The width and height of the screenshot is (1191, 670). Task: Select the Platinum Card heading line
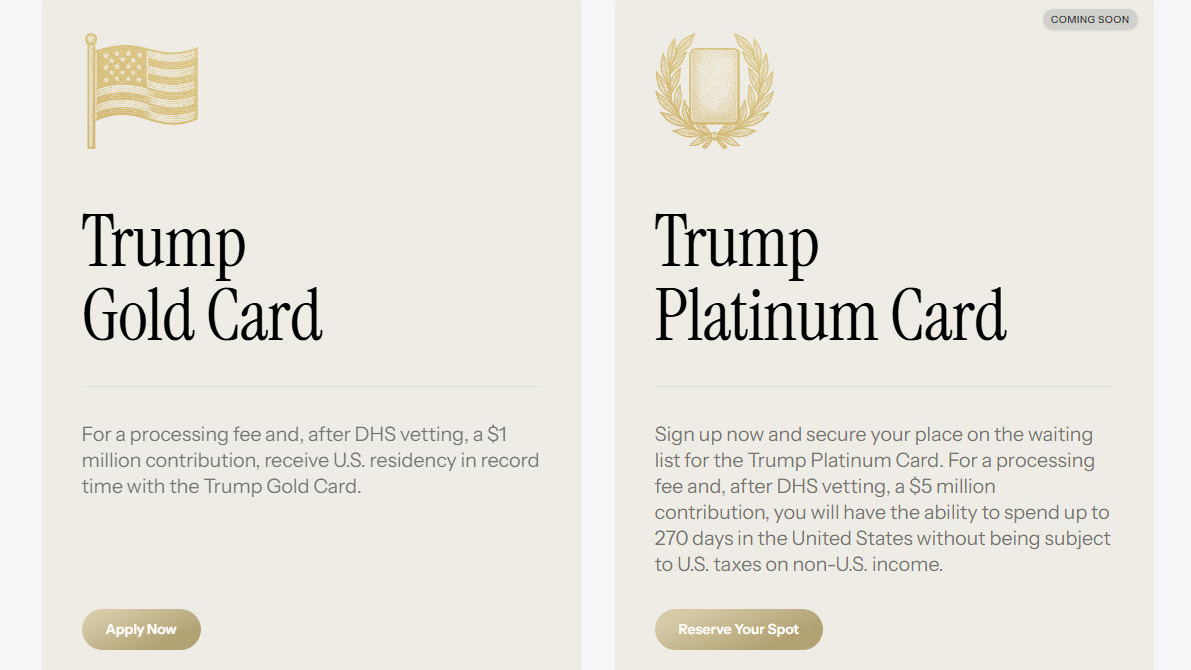point(830,314)
